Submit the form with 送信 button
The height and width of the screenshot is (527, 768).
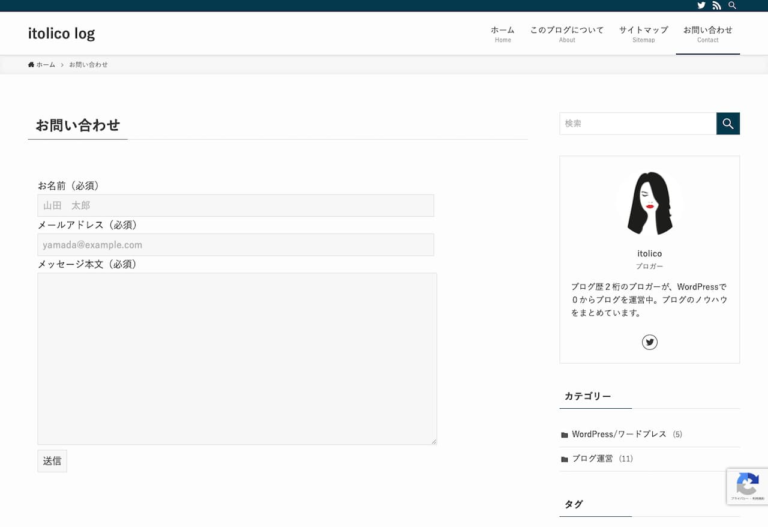click(52, 461)
